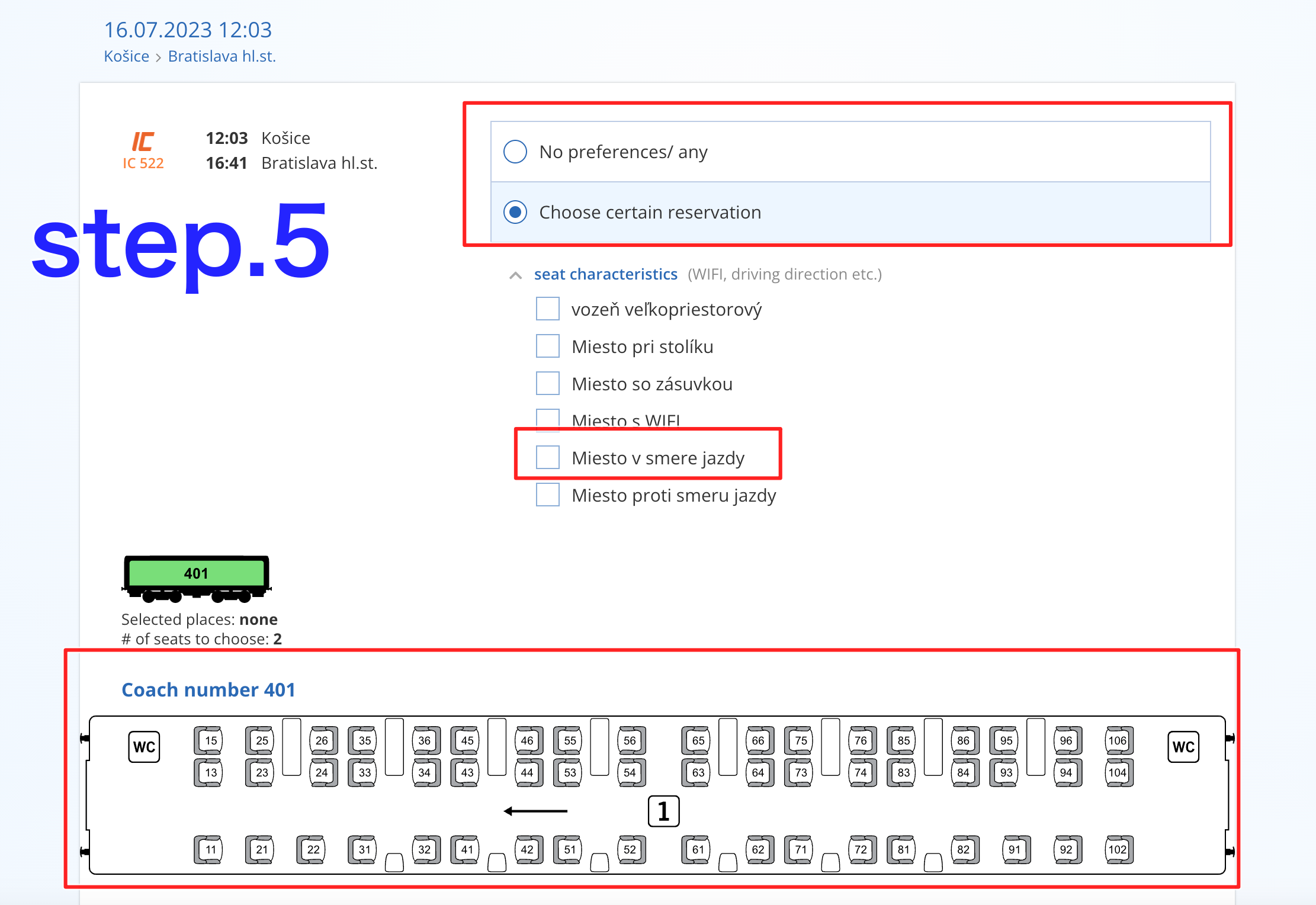Viewport: 1316px width, 905px height.
Task: Collapse the seat characteristics chevron
Action: 516,275
